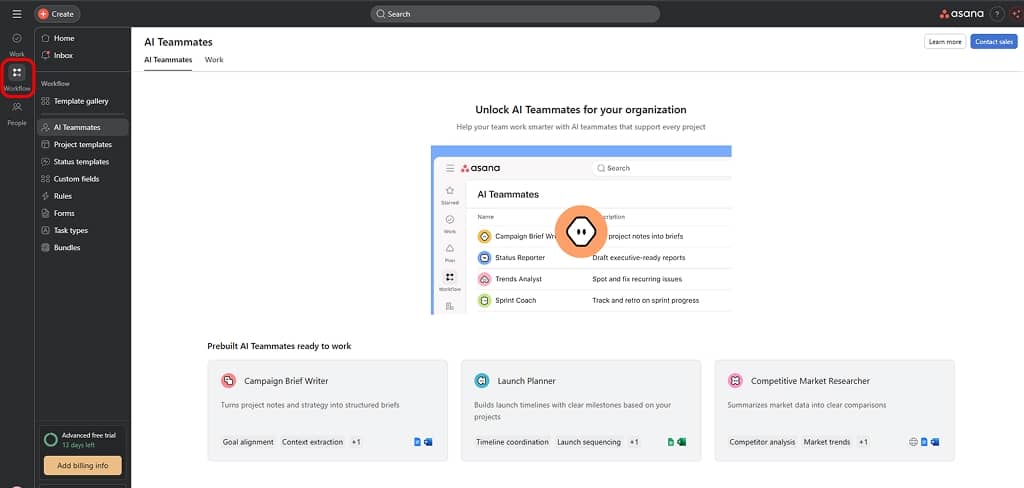Click the Excel icon on Launch Planner

(682, 442)
